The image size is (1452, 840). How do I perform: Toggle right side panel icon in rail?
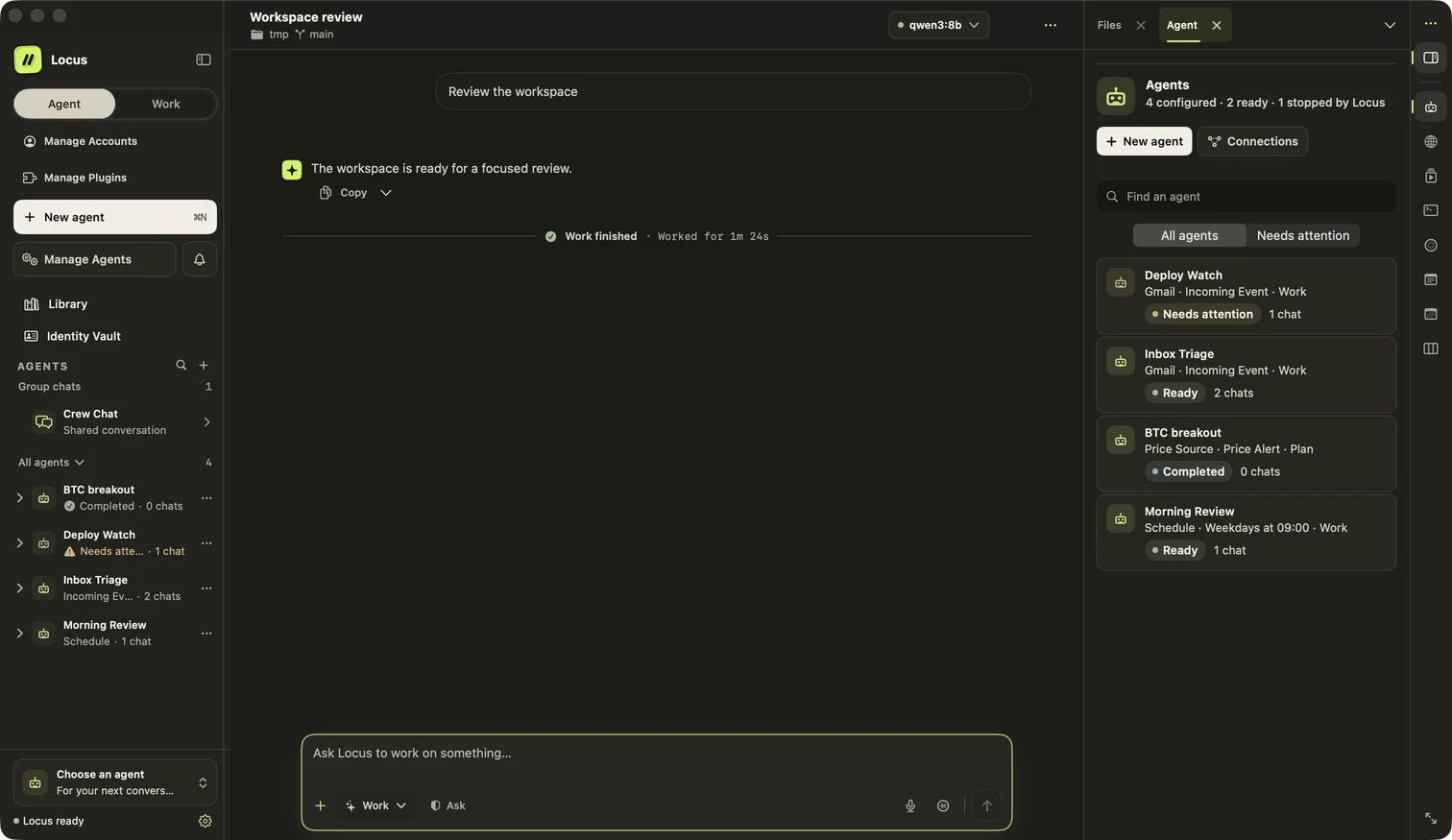click(x=1431, y=58)
